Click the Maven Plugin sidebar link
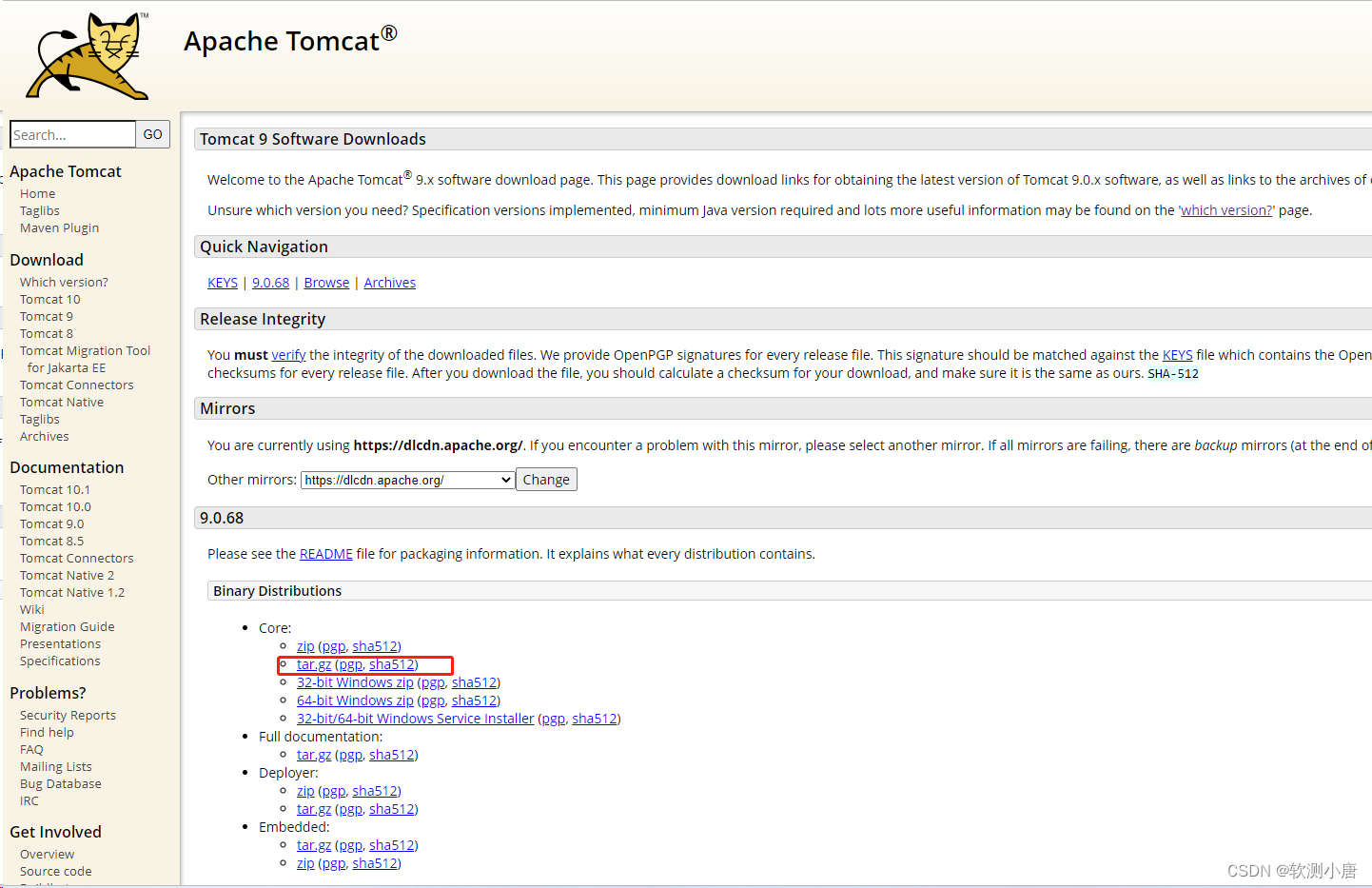1372x888 pixels. coord(59,227)
